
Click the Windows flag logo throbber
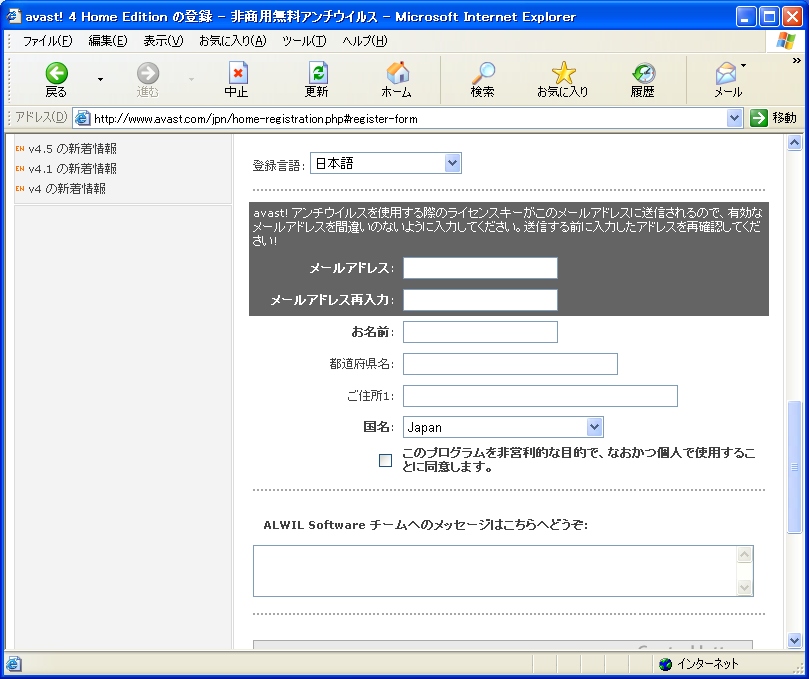click(x=786, y=41)
